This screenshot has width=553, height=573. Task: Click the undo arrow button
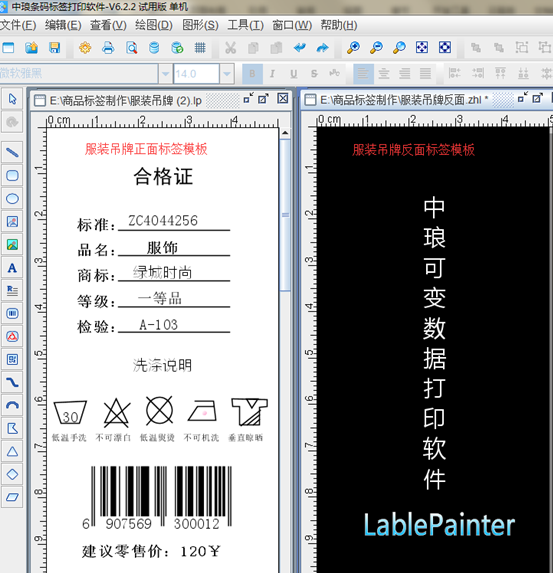(x=300, y=48)
